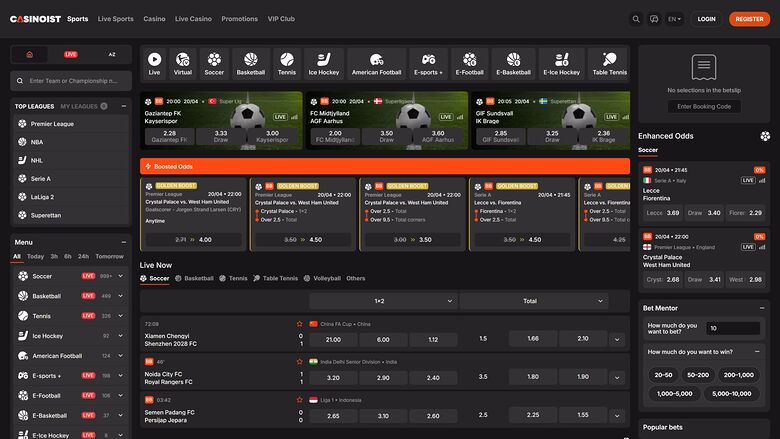Open the 1x2 market dropdown
This screenshot has width=780, height=439.
383,301
